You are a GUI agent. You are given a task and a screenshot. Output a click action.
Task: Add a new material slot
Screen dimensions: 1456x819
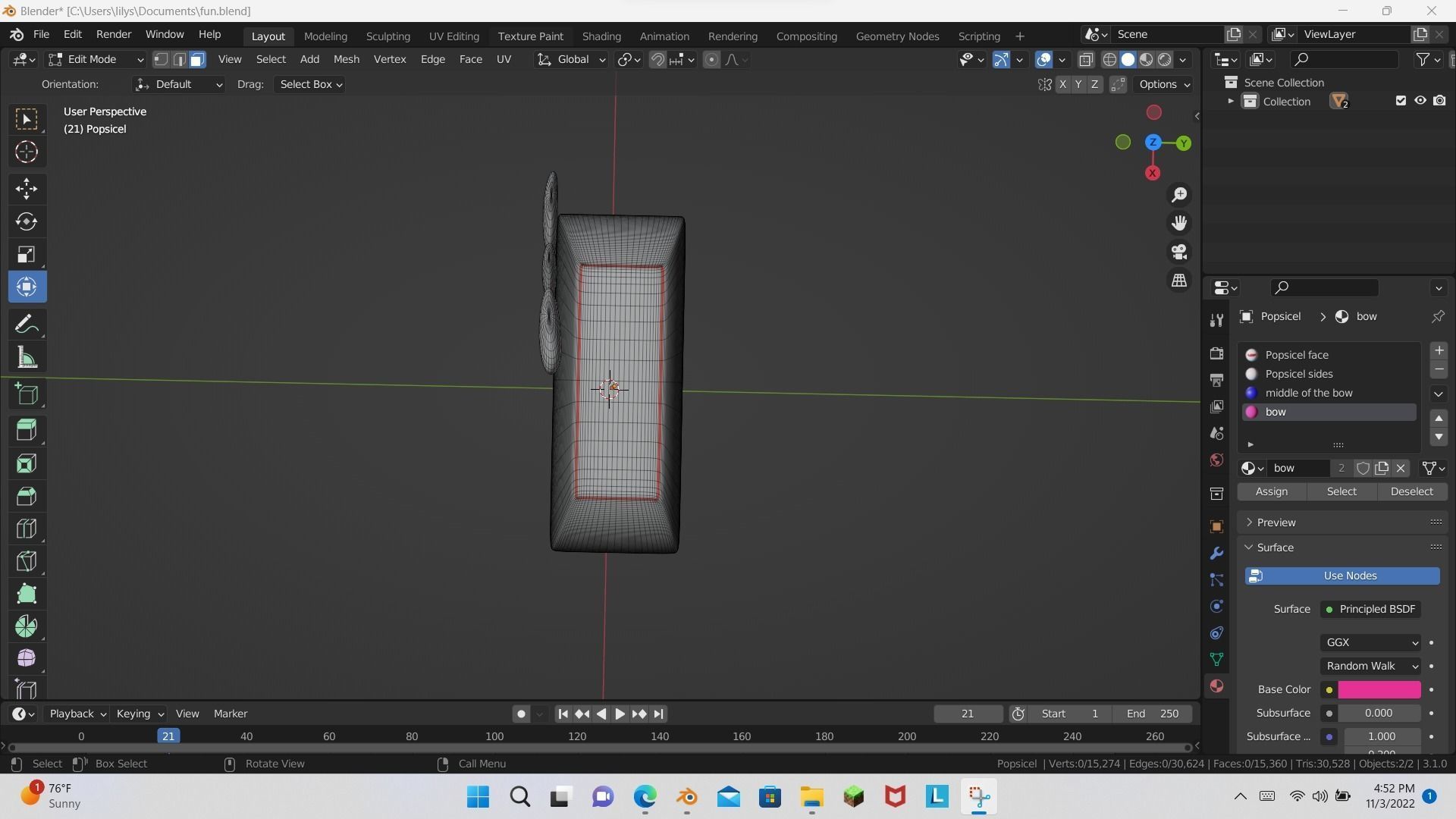click(x=1439, y=350)
